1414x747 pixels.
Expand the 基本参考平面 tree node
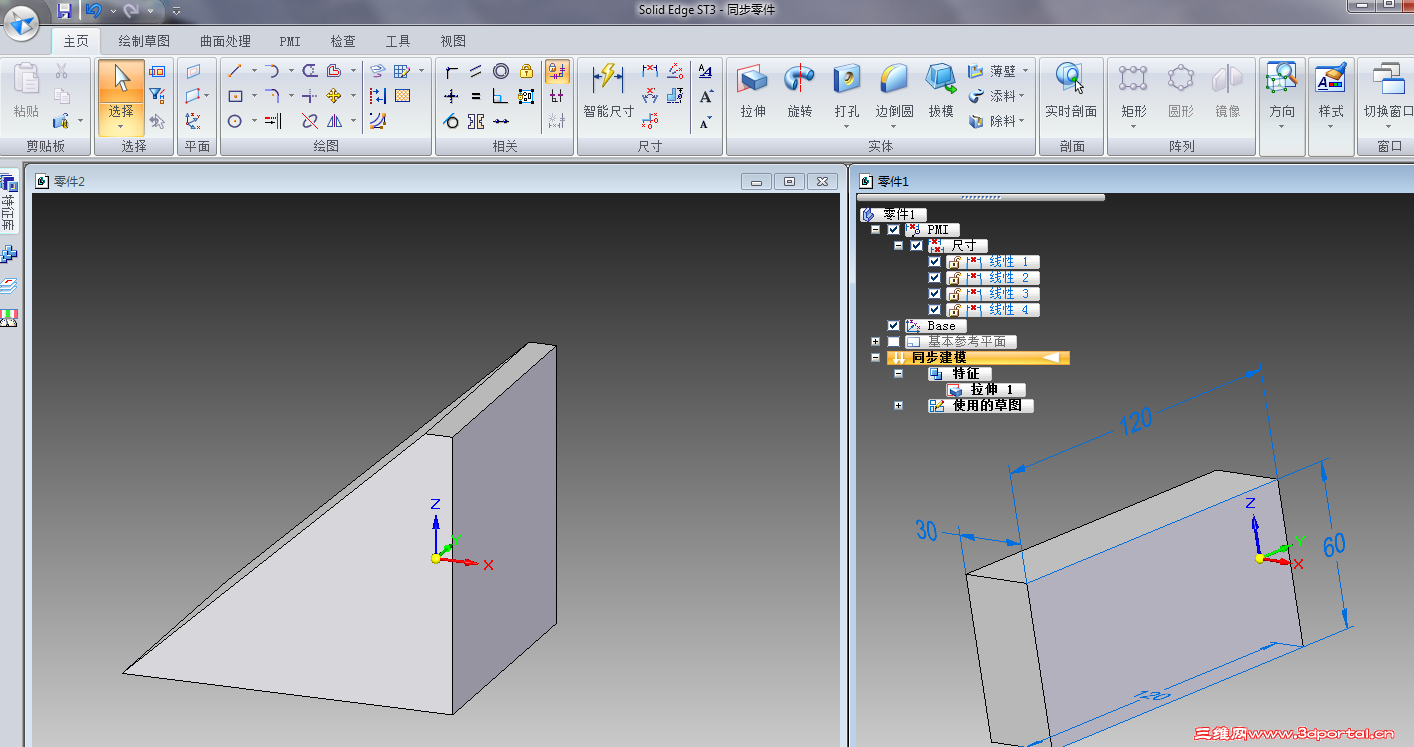876,342
